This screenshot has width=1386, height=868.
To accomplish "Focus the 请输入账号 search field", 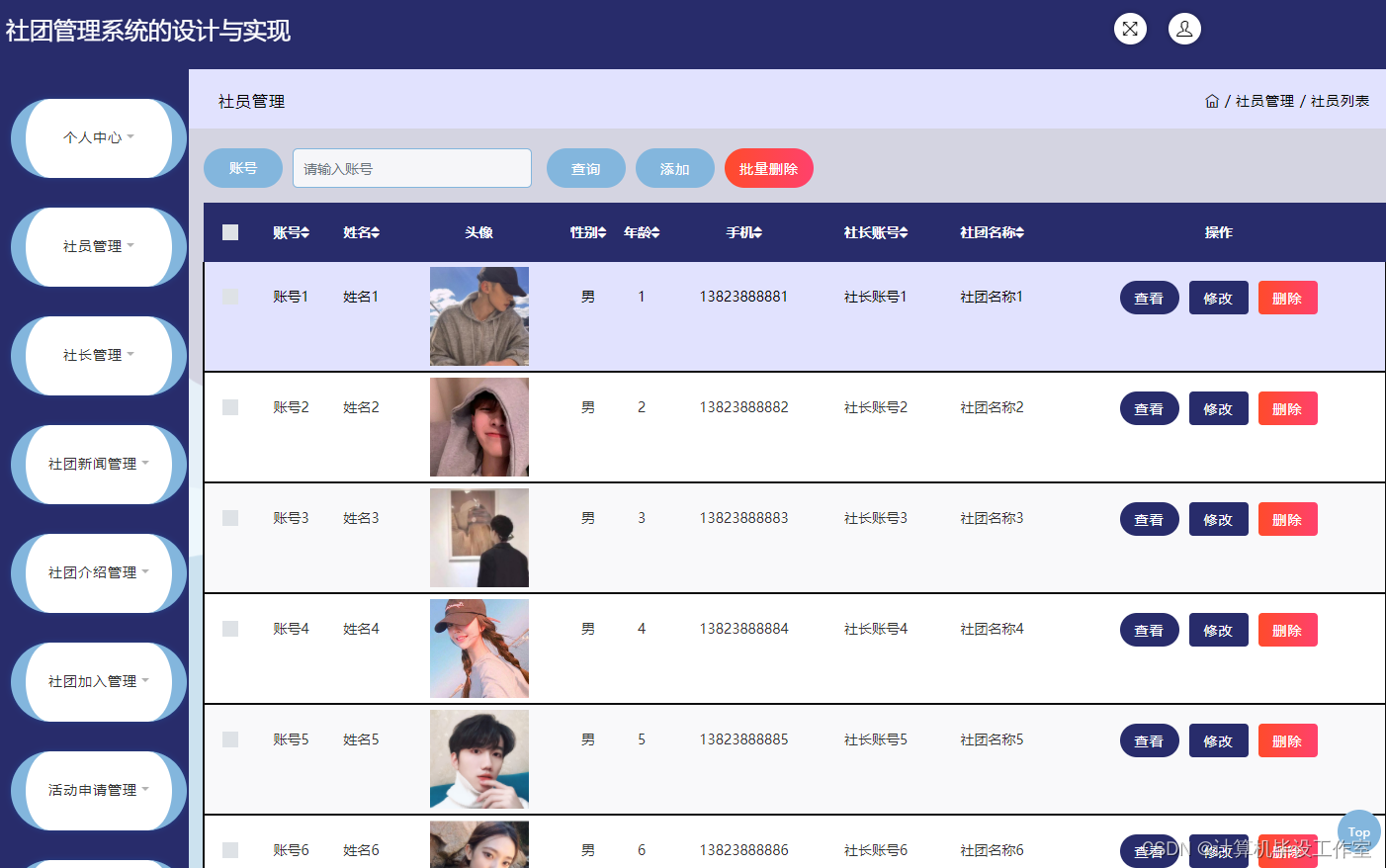I will coord(412,168).
